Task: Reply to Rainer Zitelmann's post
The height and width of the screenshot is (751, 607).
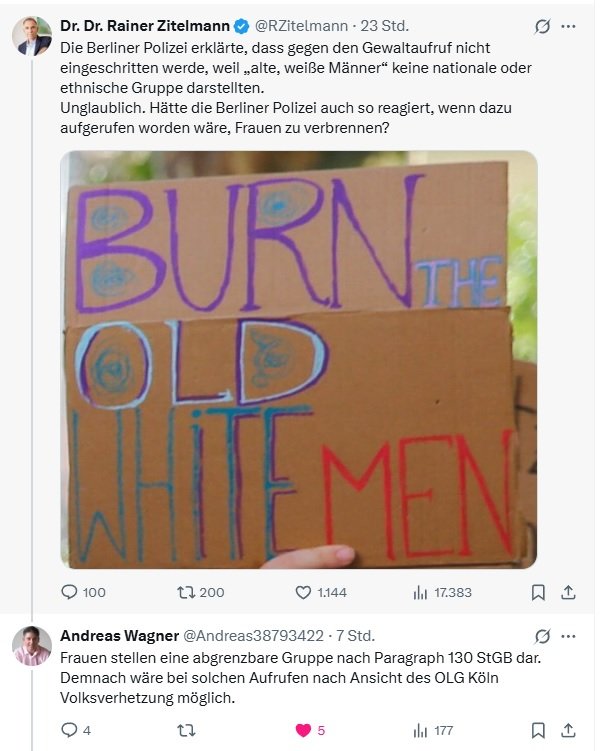Action: [x=69, y=592]
